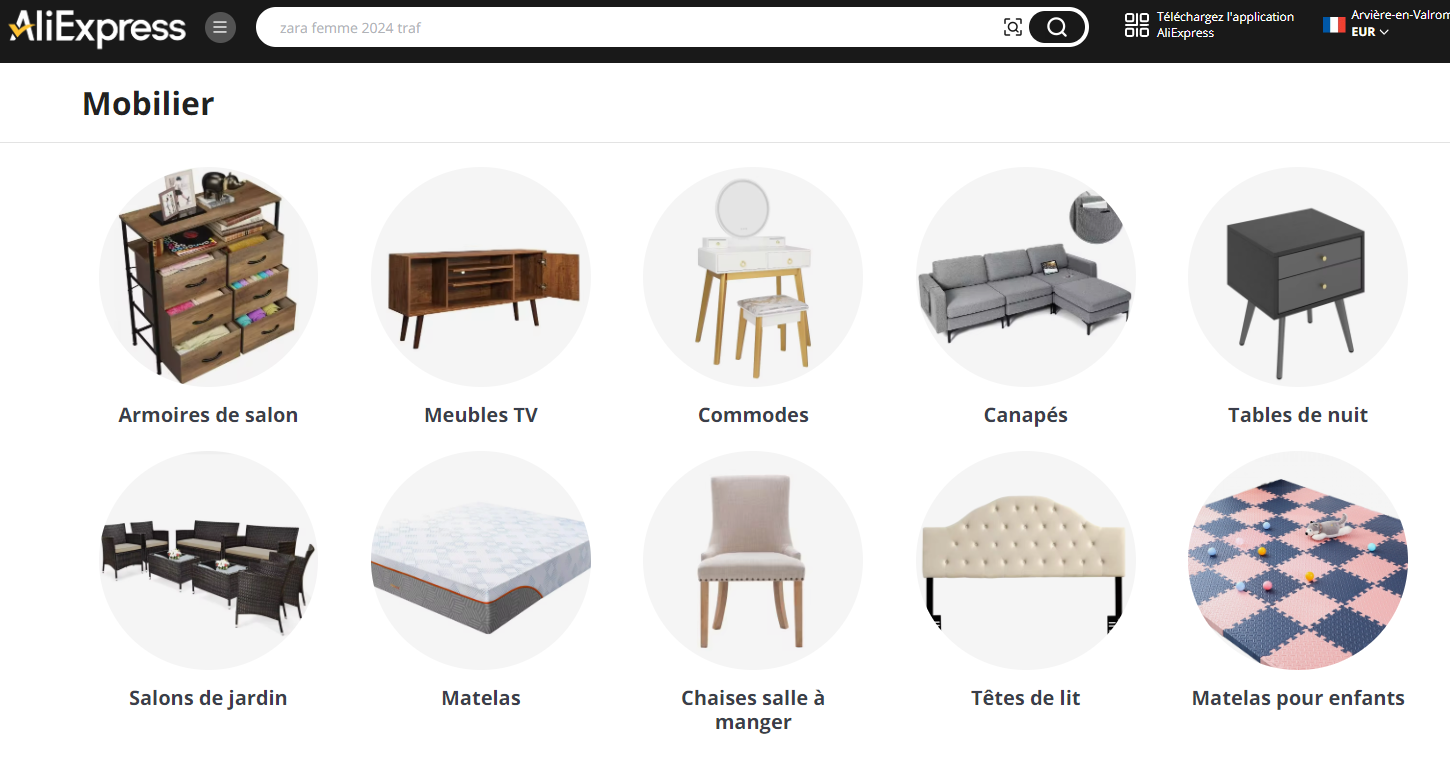The height and width of the screenshot is (760, 1450).
Task: Click the QR code app download icon
Action: [x=1137, y=25]
